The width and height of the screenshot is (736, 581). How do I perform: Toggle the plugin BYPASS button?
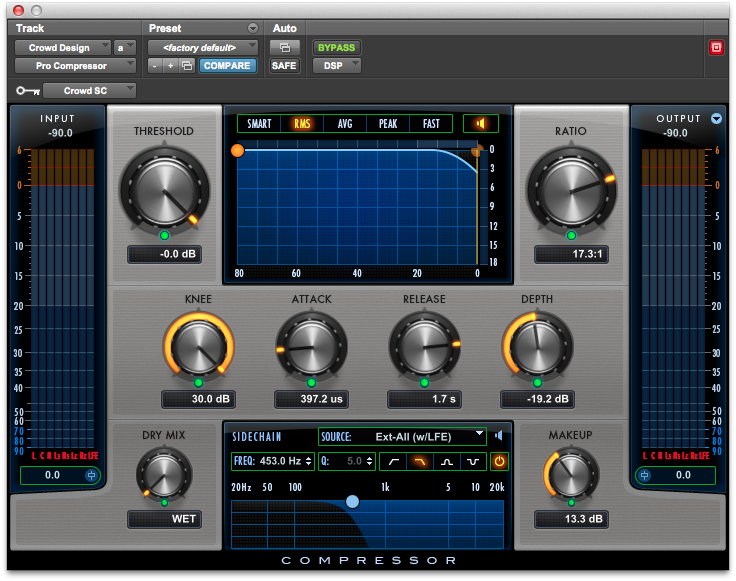(336, 47)
